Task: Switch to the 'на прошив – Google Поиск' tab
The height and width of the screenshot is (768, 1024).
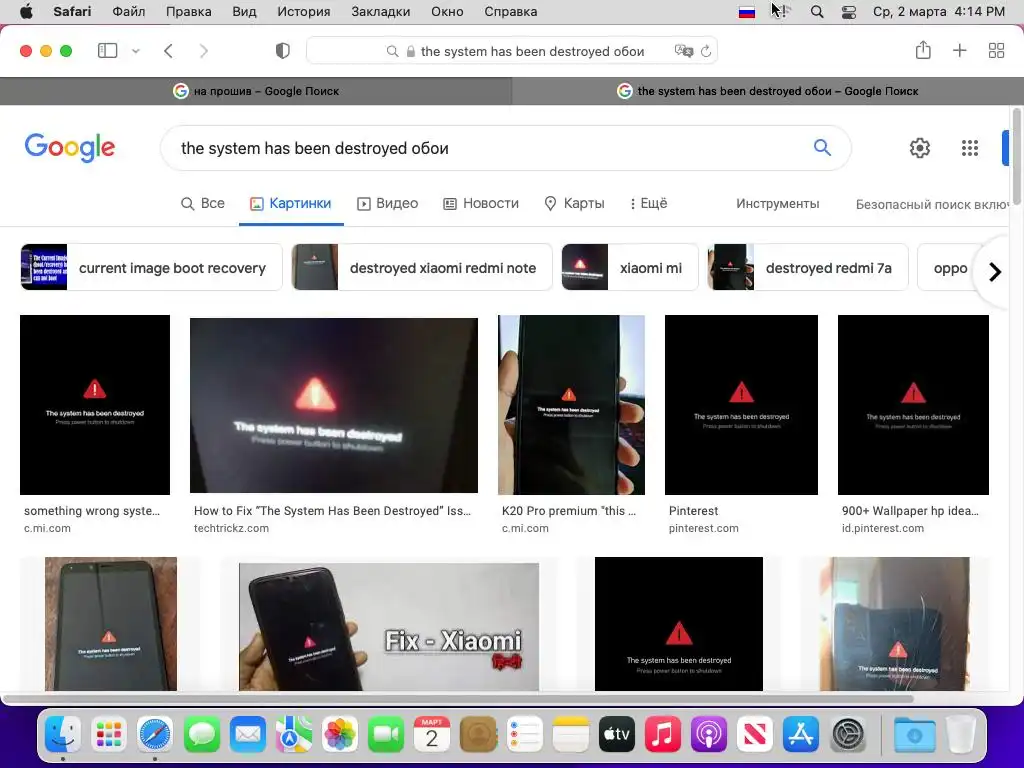Action: (x=256, y=91)
